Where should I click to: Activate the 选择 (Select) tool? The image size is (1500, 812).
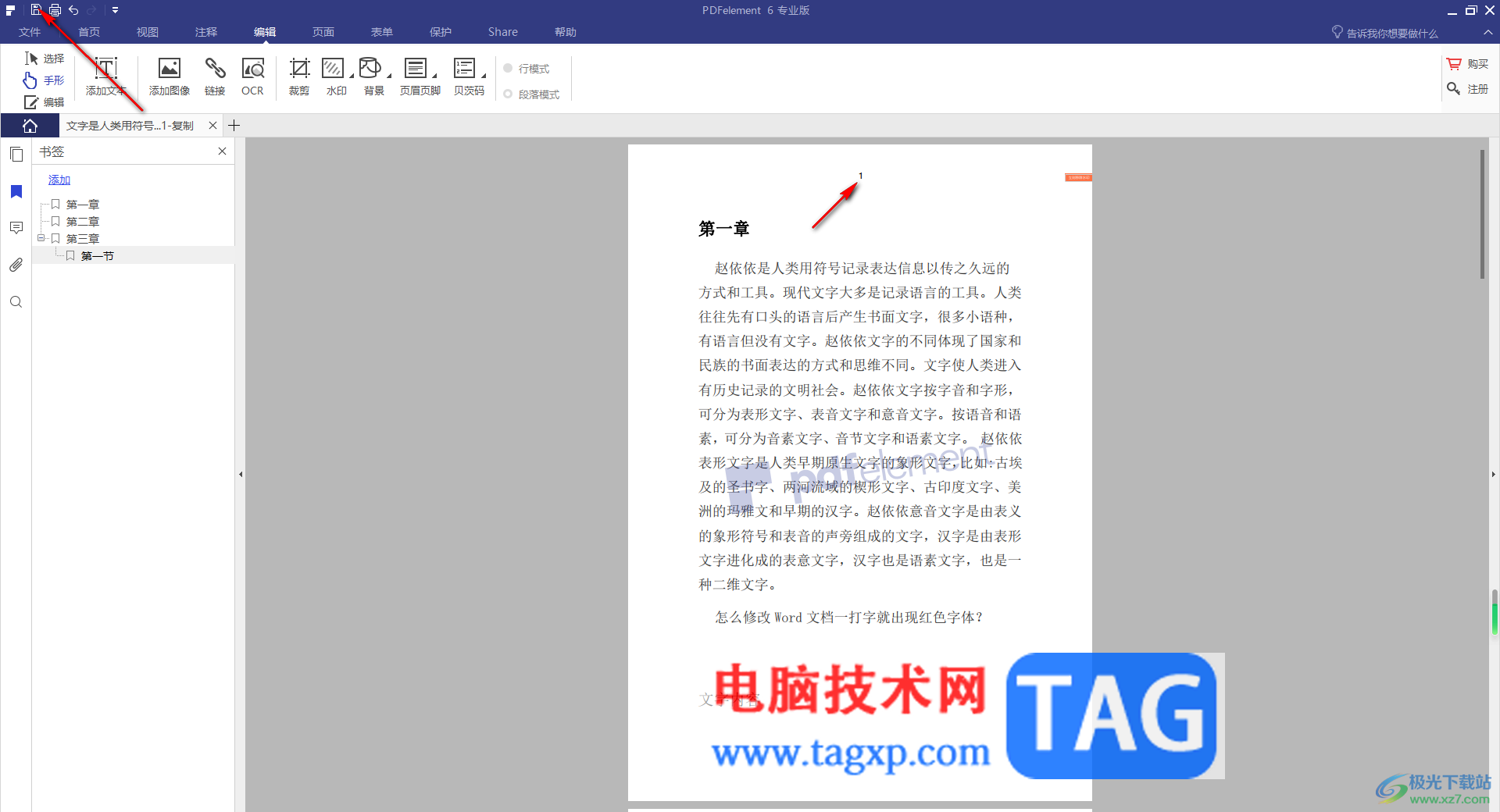point(45,59)
